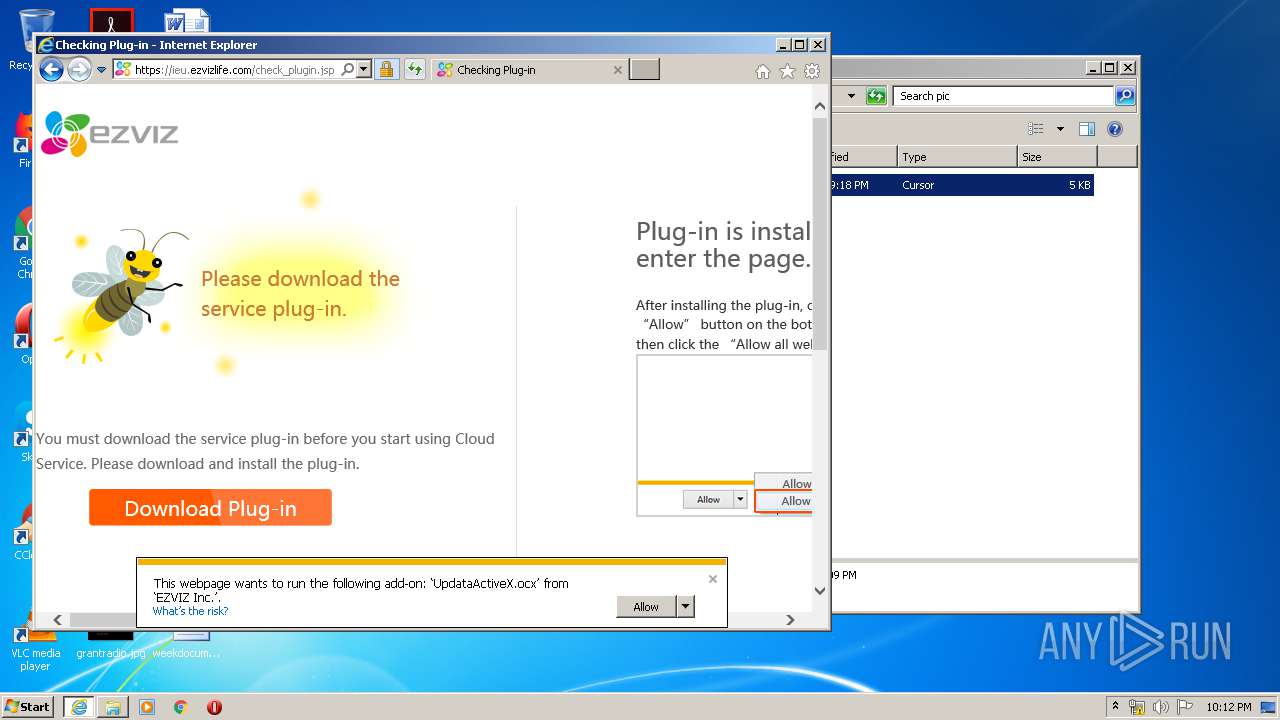Change the view in Explorer
Image resolution: width=1280 pixels, height=720 pixels.
pos(1036,129)
